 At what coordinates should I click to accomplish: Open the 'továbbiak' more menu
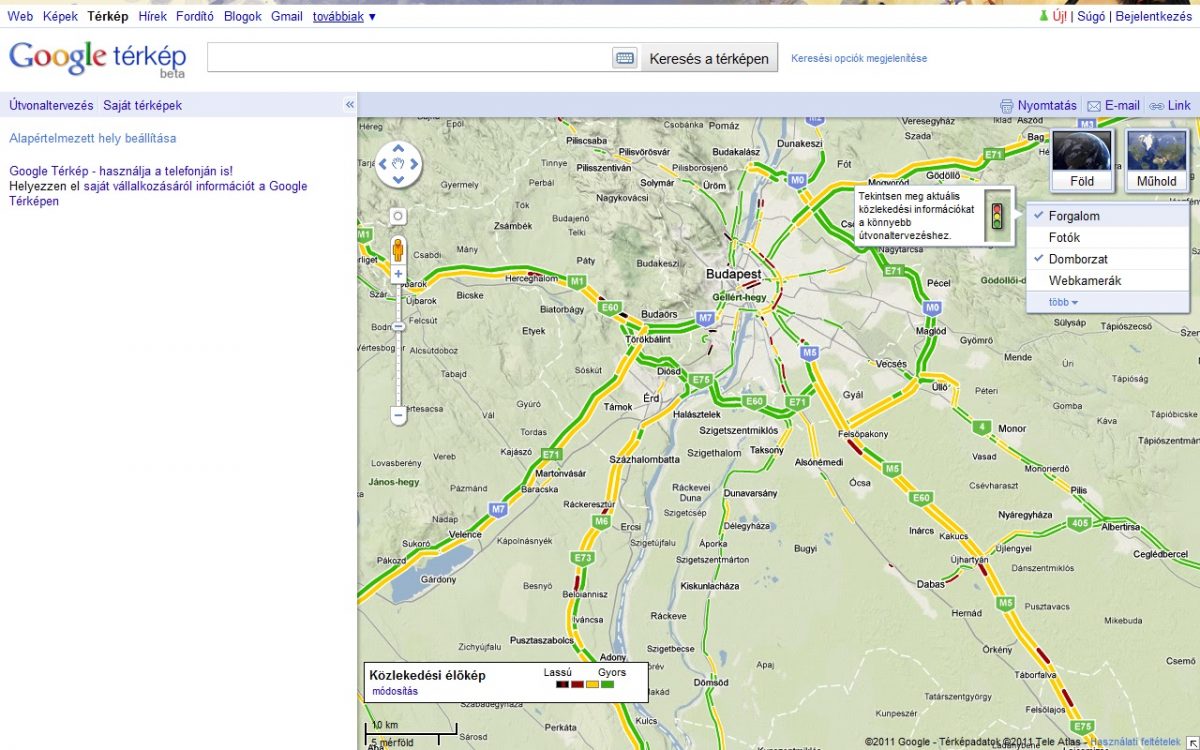click(344, 16)
